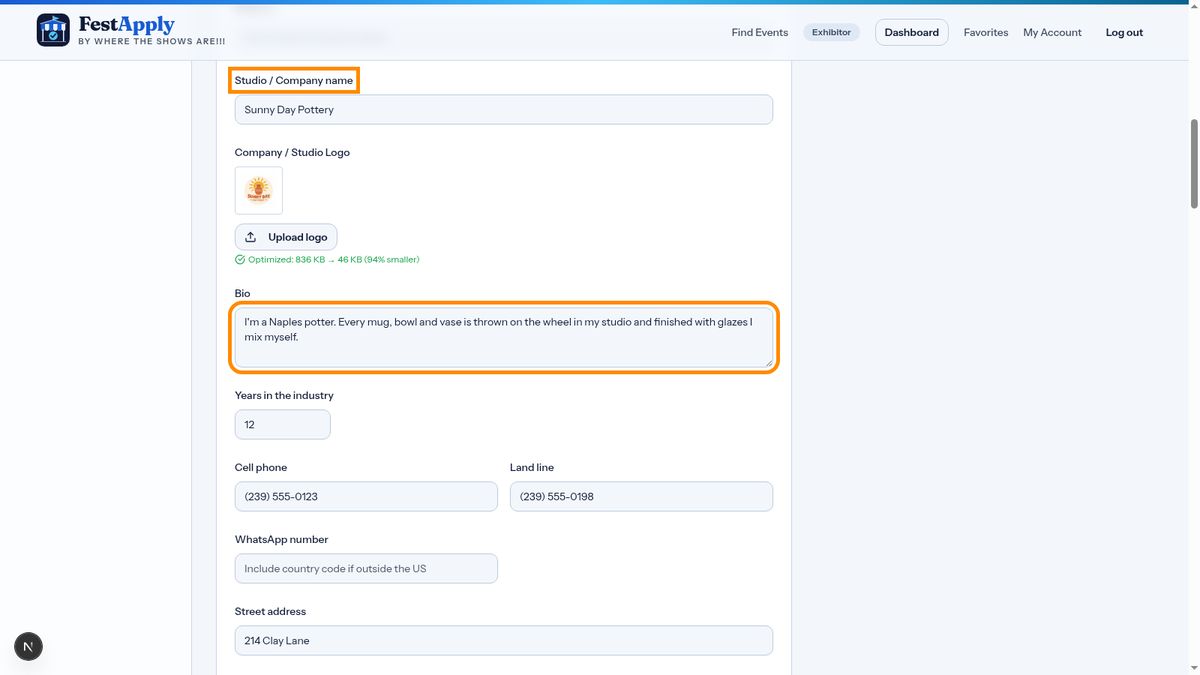
Task: Click the "Cell phone" label
Action: (x=261, y=468)
